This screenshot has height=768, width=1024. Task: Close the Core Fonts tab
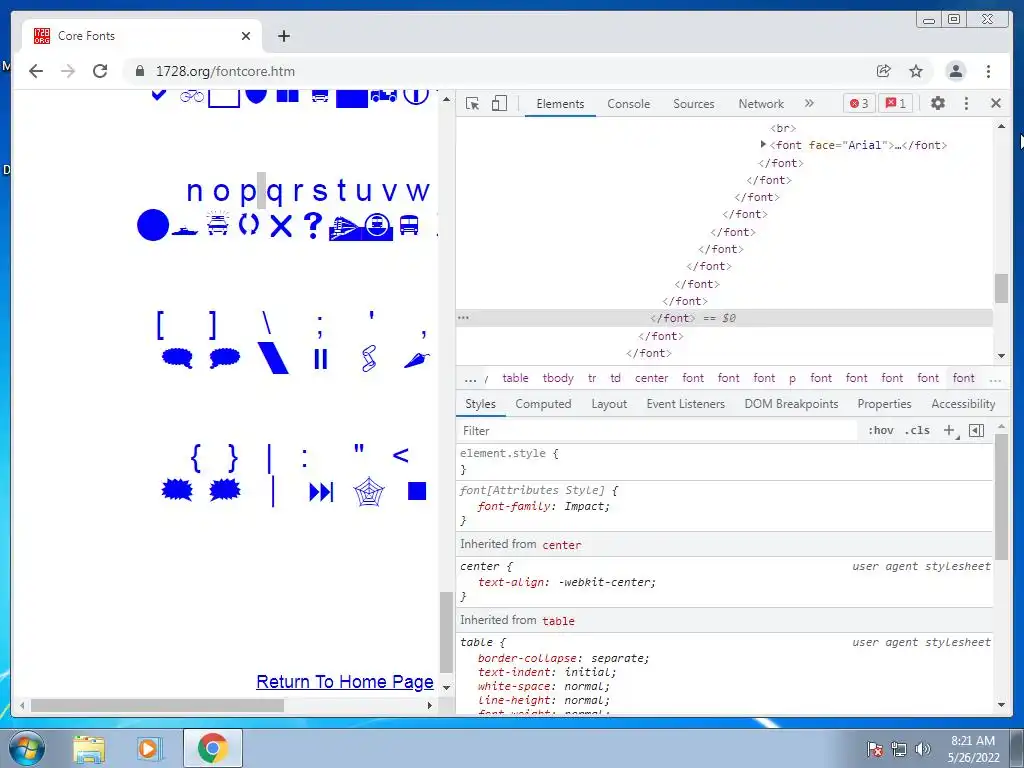coord(246,36)
